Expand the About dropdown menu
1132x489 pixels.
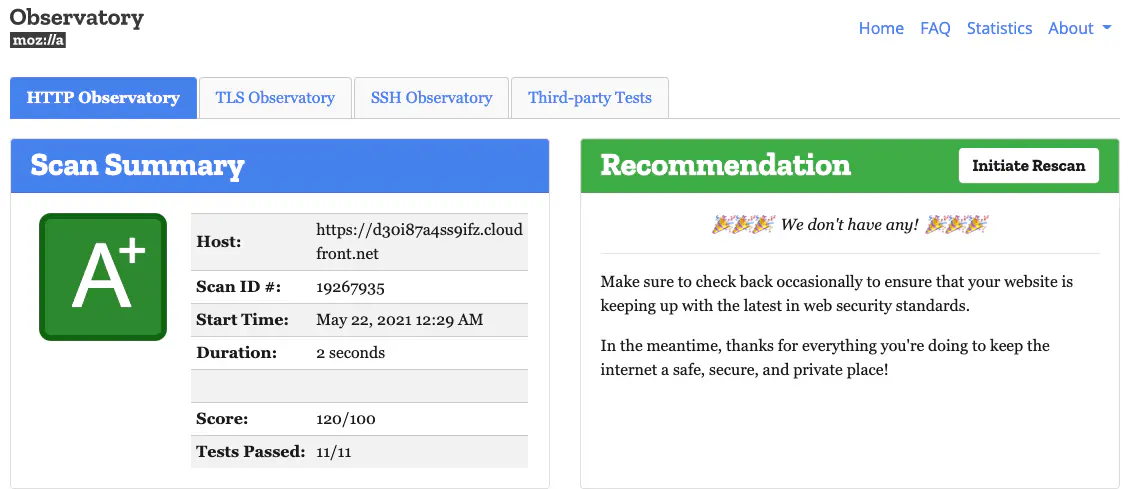click(1079, 28)
